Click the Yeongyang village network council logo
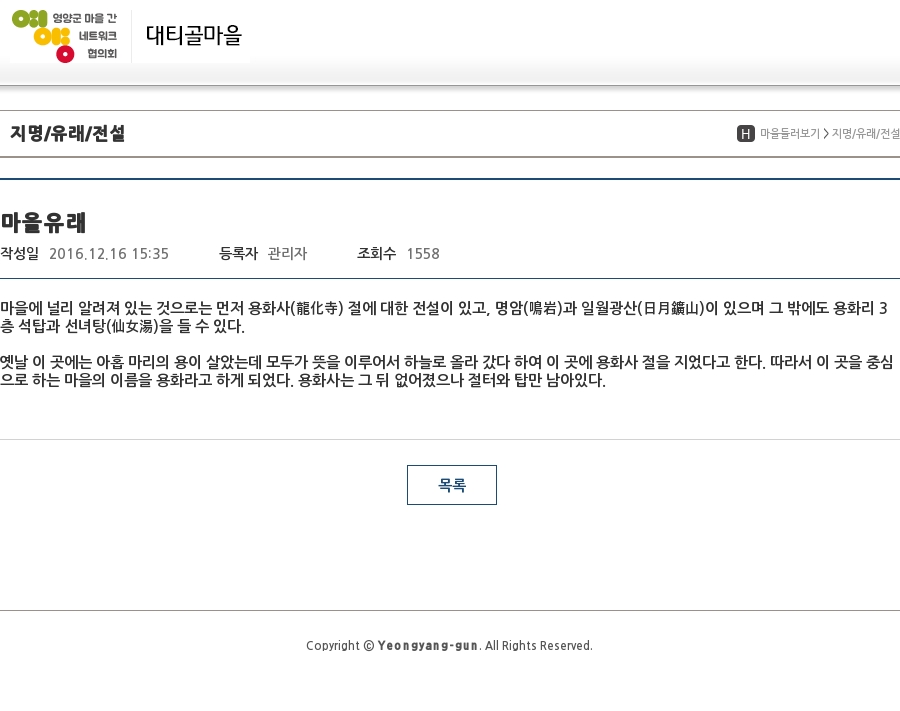This screenshot has width=900, height=711. coord(65,36)
